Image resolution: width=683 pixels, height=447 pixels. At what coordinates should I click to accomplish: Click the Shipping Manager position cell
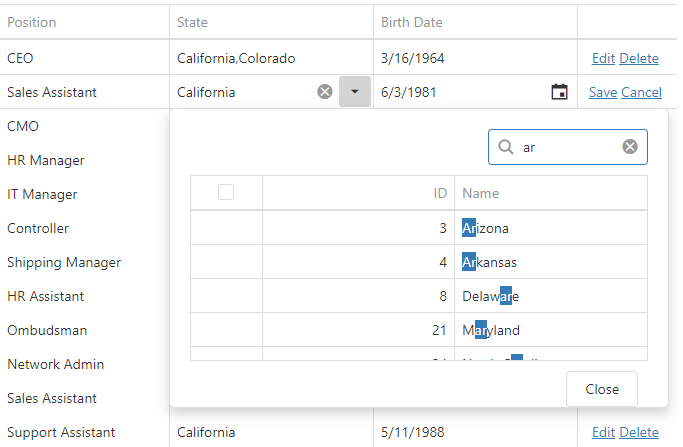(x=85, y=262)
